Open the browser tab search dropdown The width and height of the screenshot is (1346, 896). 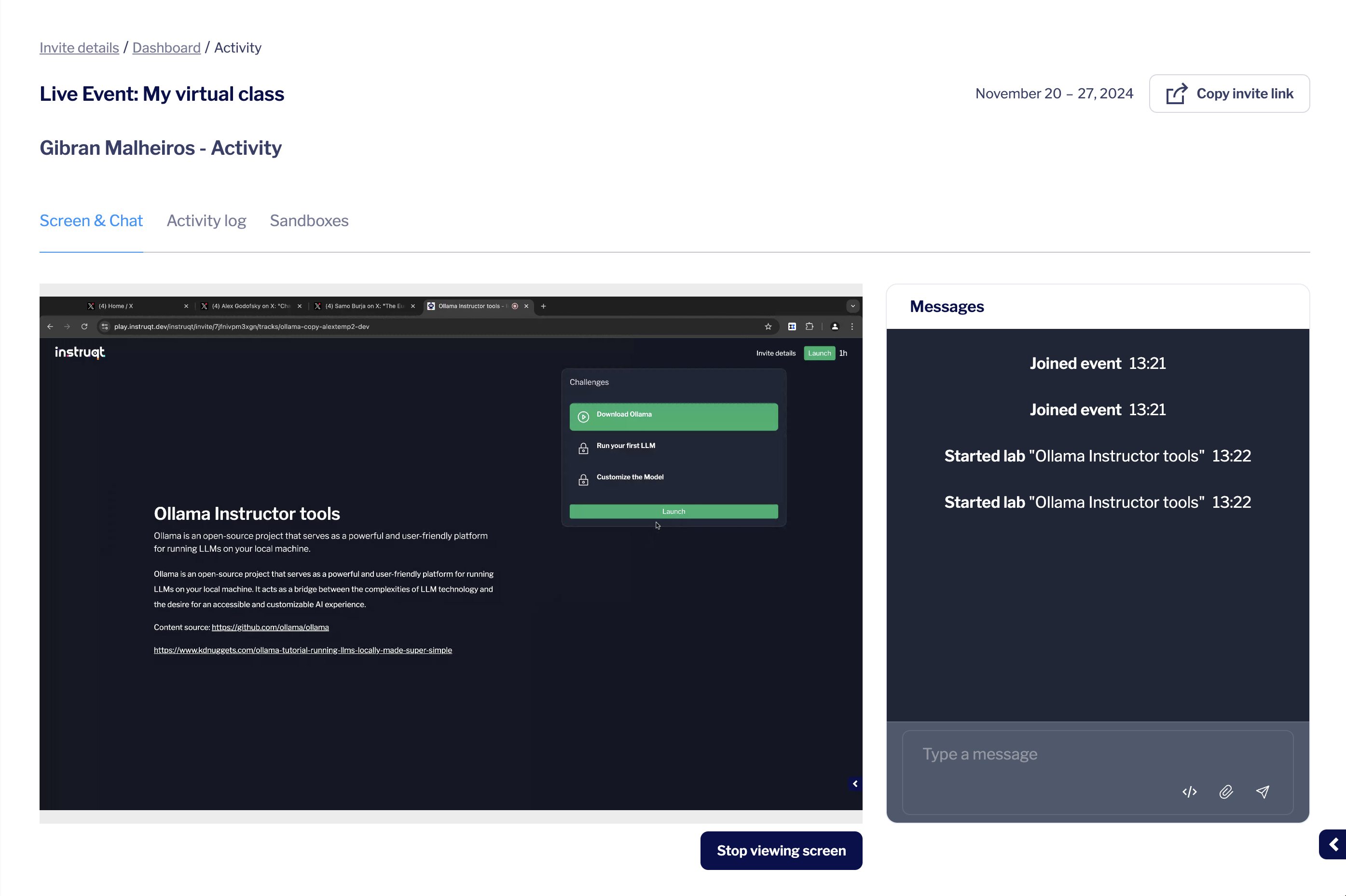pyautogui.click(x=853, y=306)
